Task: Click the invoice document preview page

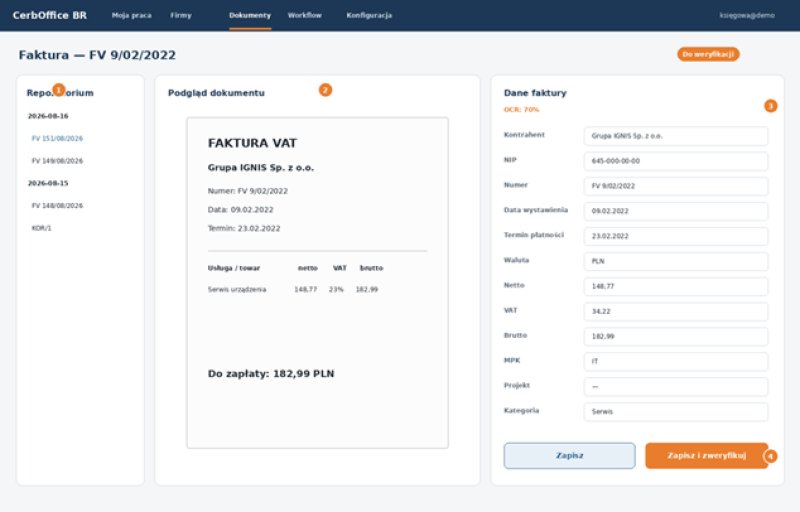Action: click(317, 283)
